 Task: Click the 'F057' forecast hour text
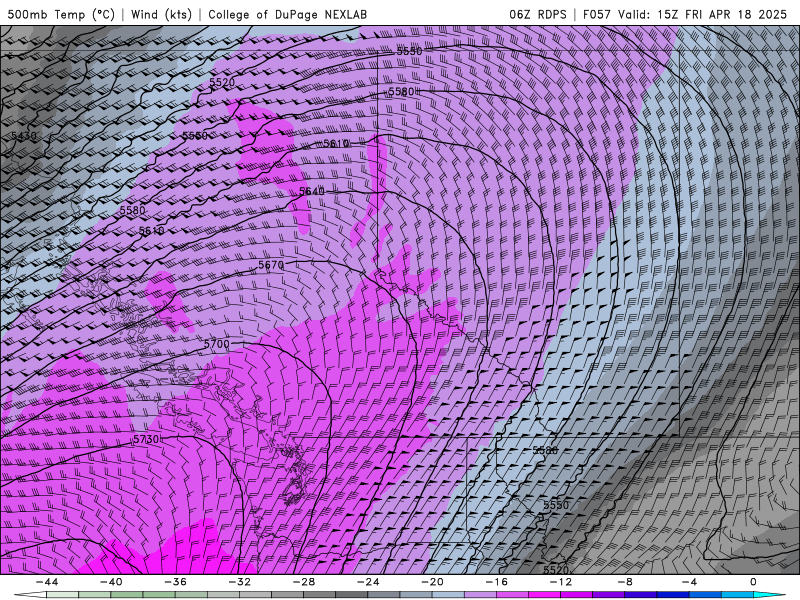pos(596,14)
